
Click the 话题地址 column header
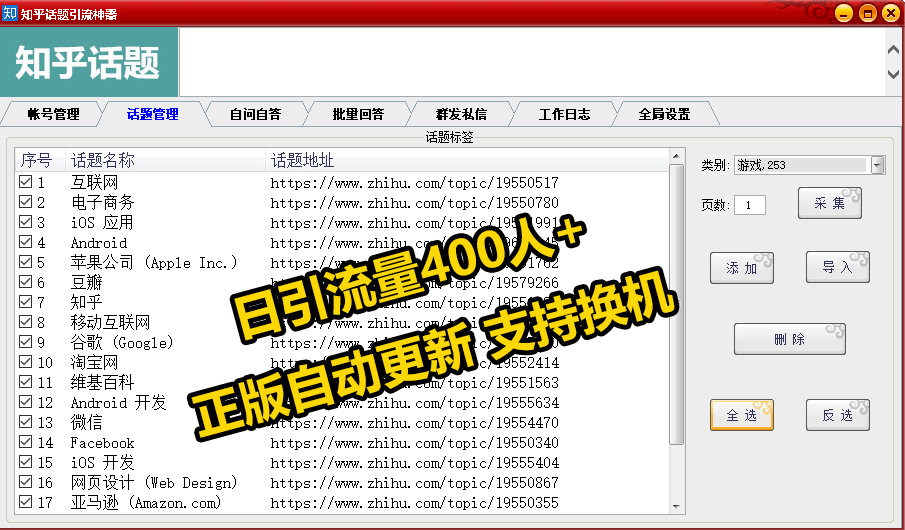coord(466,160)
